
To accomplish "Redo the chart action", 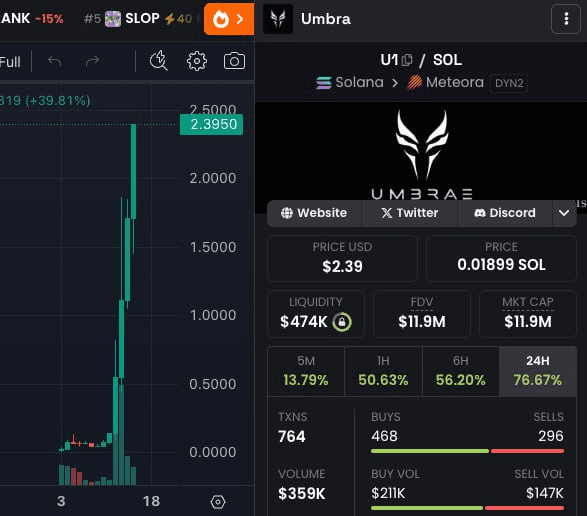I will pos(92,61).
